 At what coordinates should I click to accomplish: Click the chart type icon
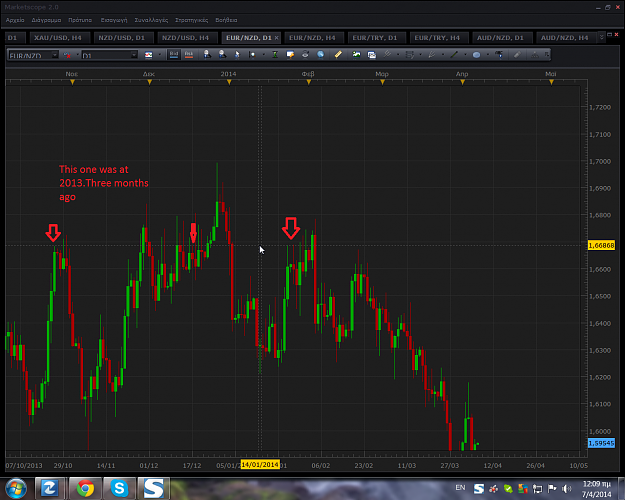(148, 55)
